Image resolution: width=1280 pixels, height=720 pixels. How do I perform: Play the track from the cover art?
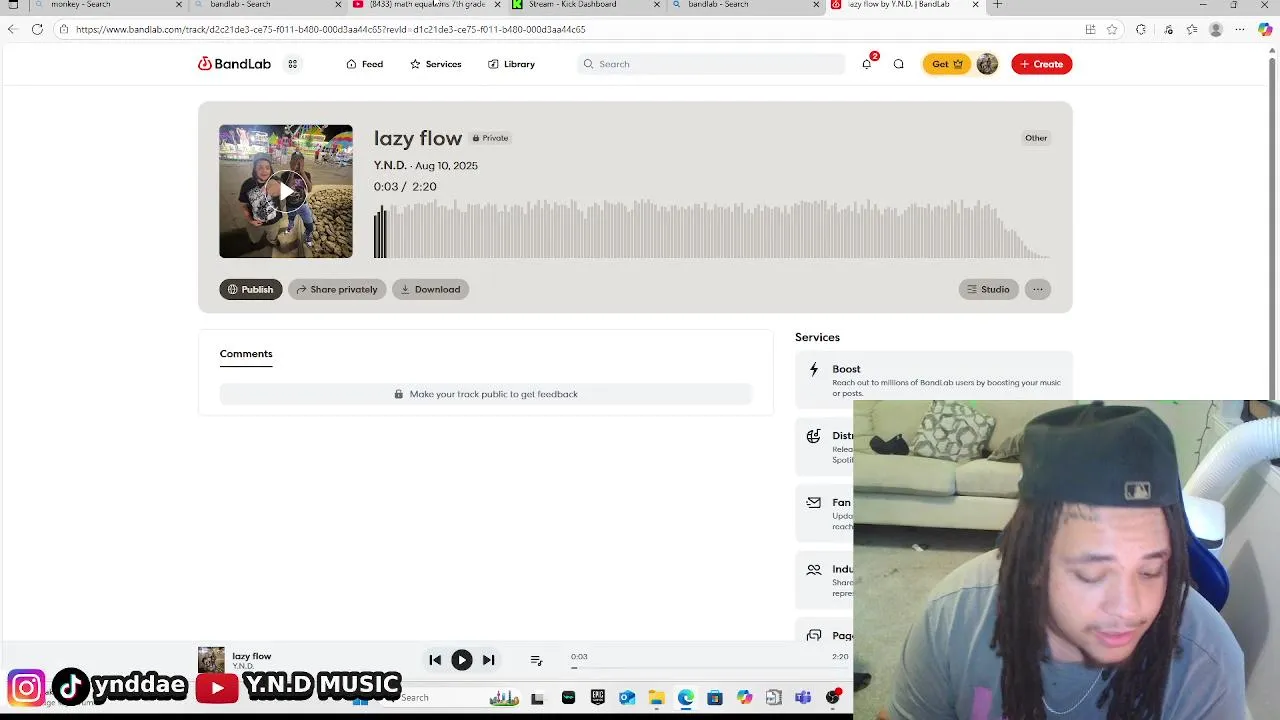pos(286,191)
